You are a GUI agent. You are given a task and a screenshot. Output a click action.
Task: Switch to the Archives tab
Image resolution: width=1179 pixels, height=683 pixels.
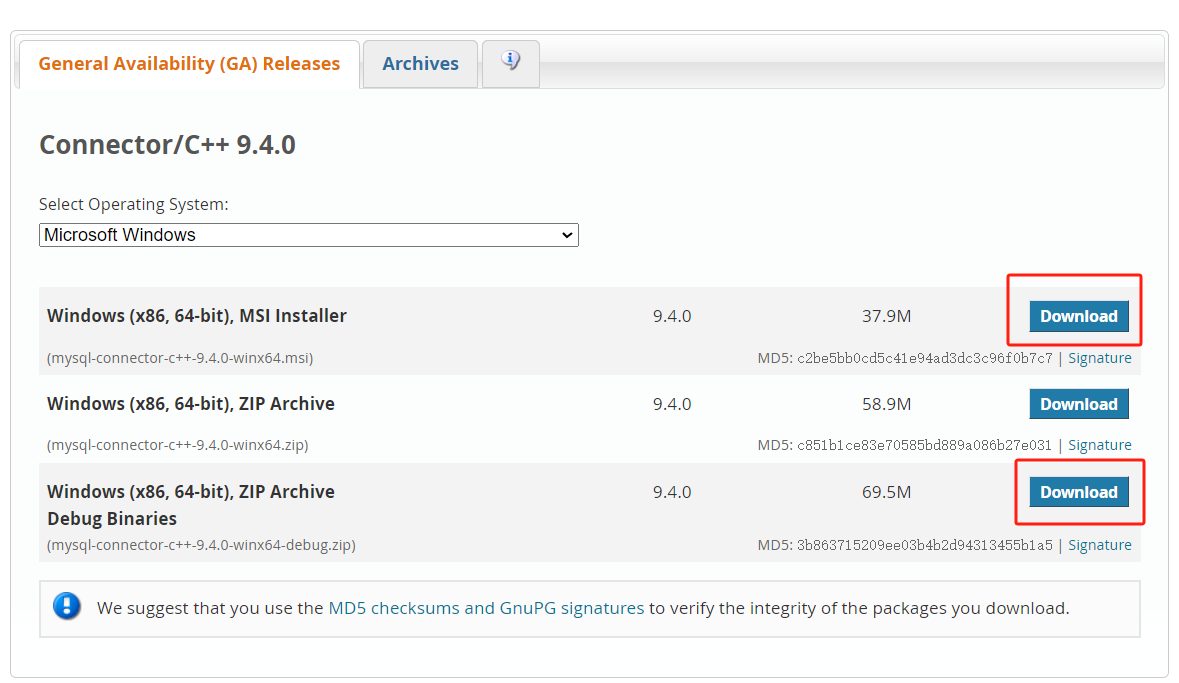pos(420,64)
